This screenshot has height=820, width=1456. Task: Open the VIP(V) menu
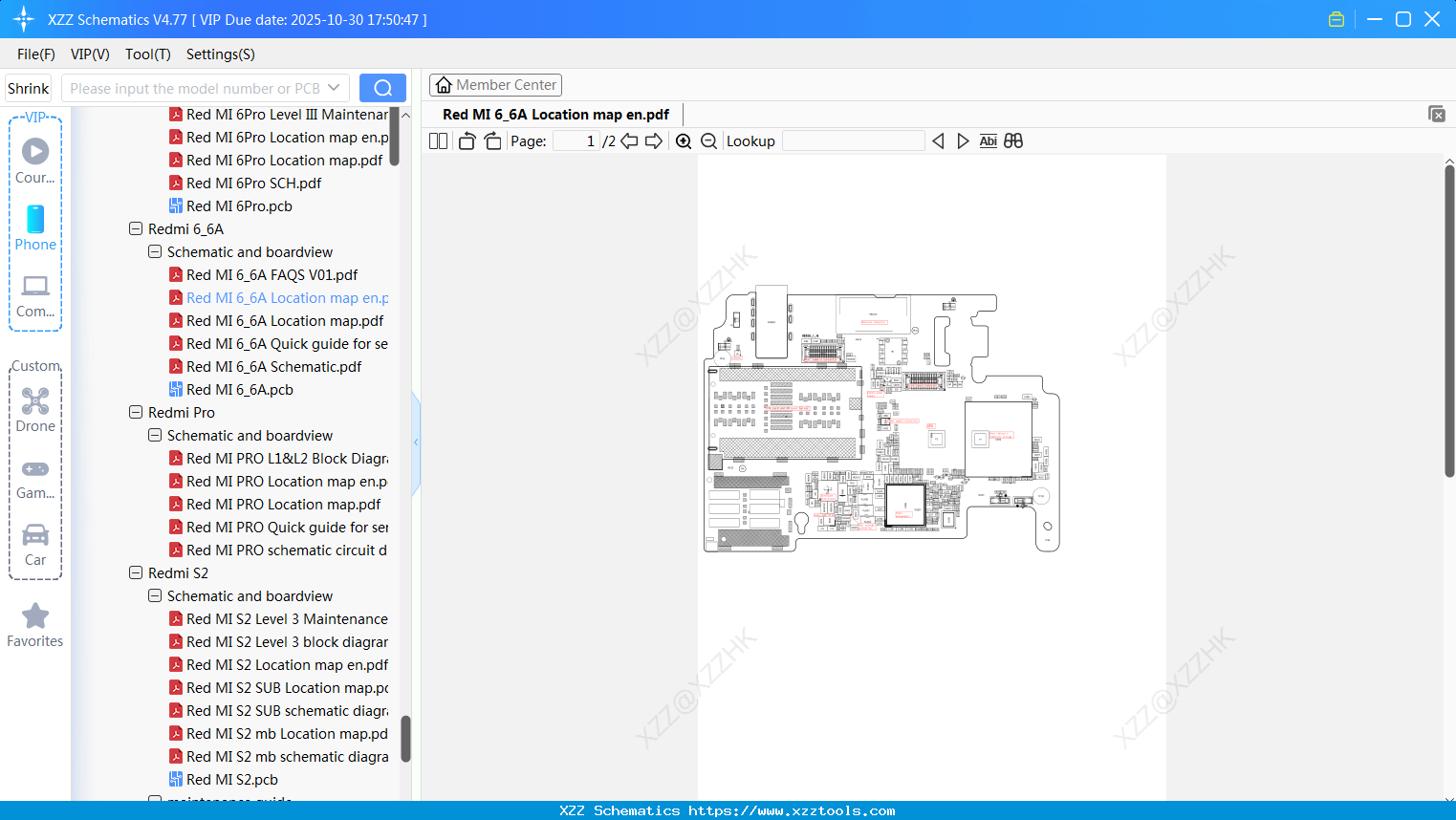point(90,54)
